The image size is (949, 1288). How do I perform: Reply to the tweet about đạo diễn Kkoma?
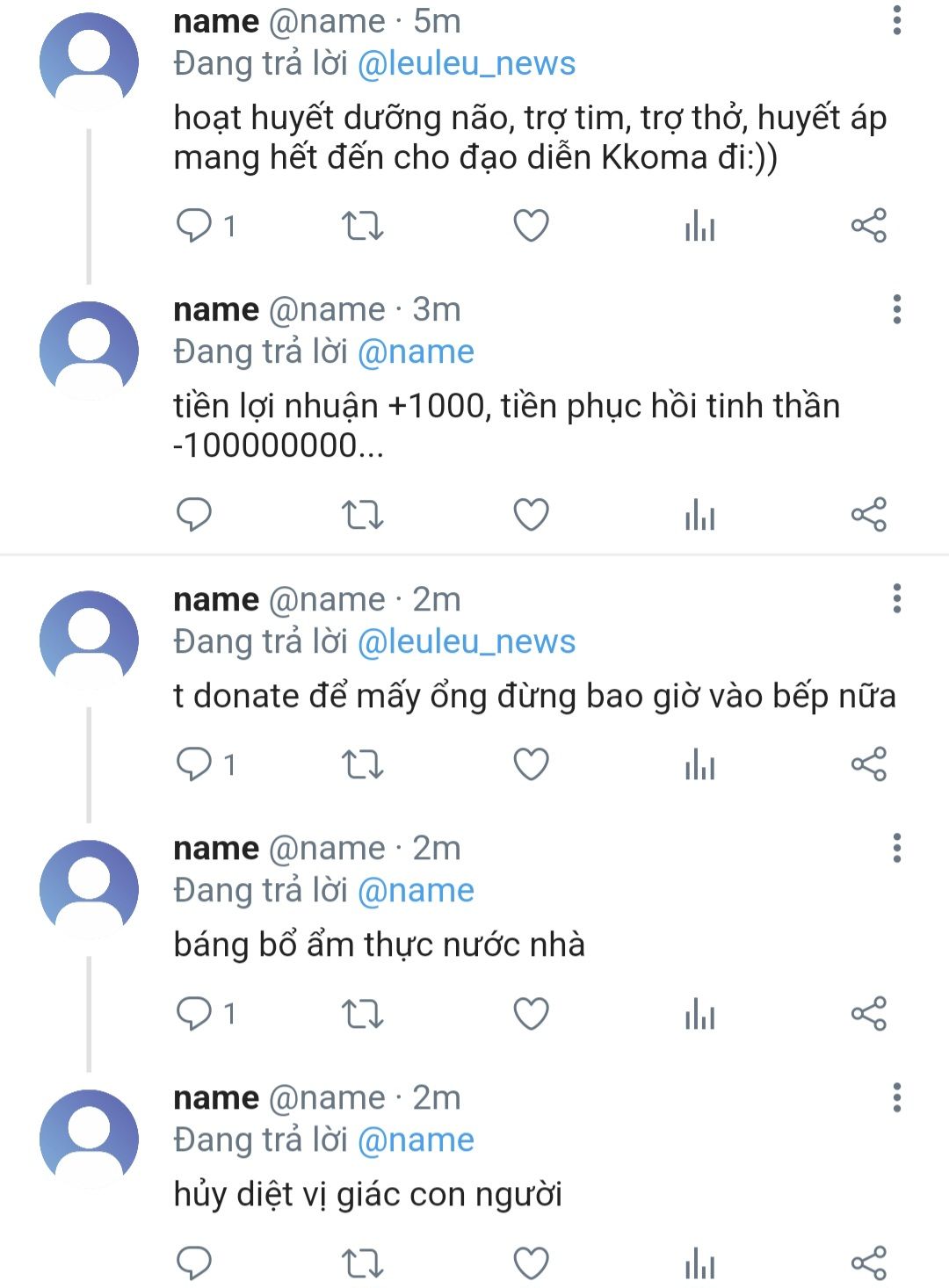click(194, 226)
